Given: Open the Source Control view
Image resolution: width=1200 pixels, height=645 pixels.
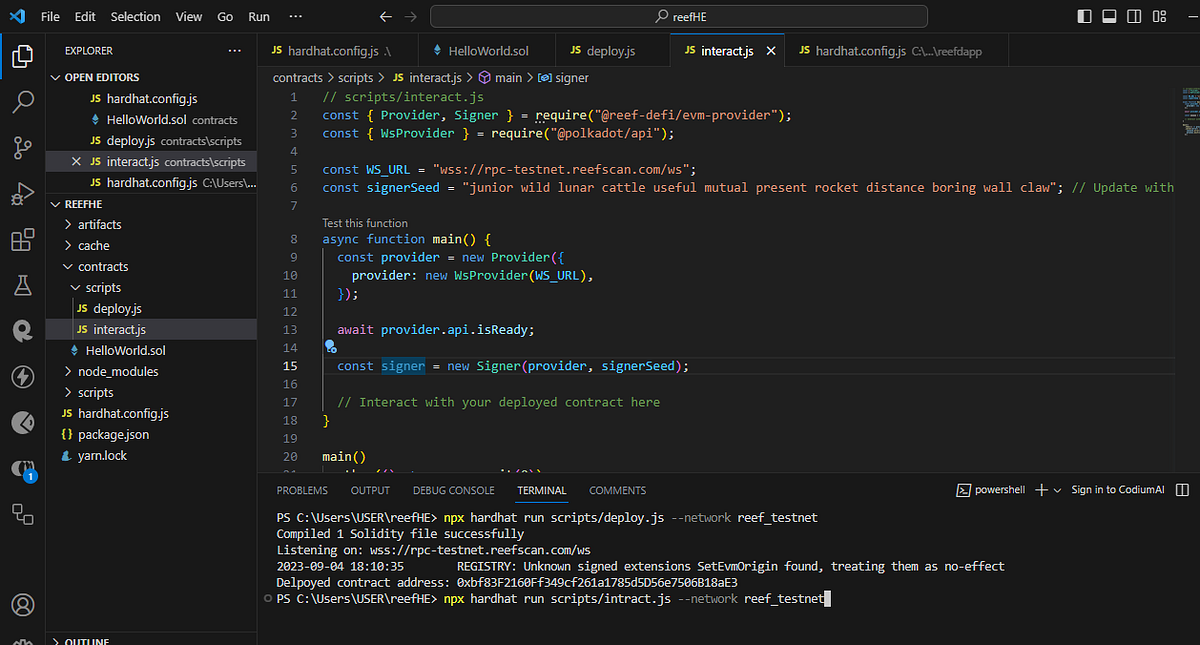Looking at the screenshot, I should click(22, 148).
